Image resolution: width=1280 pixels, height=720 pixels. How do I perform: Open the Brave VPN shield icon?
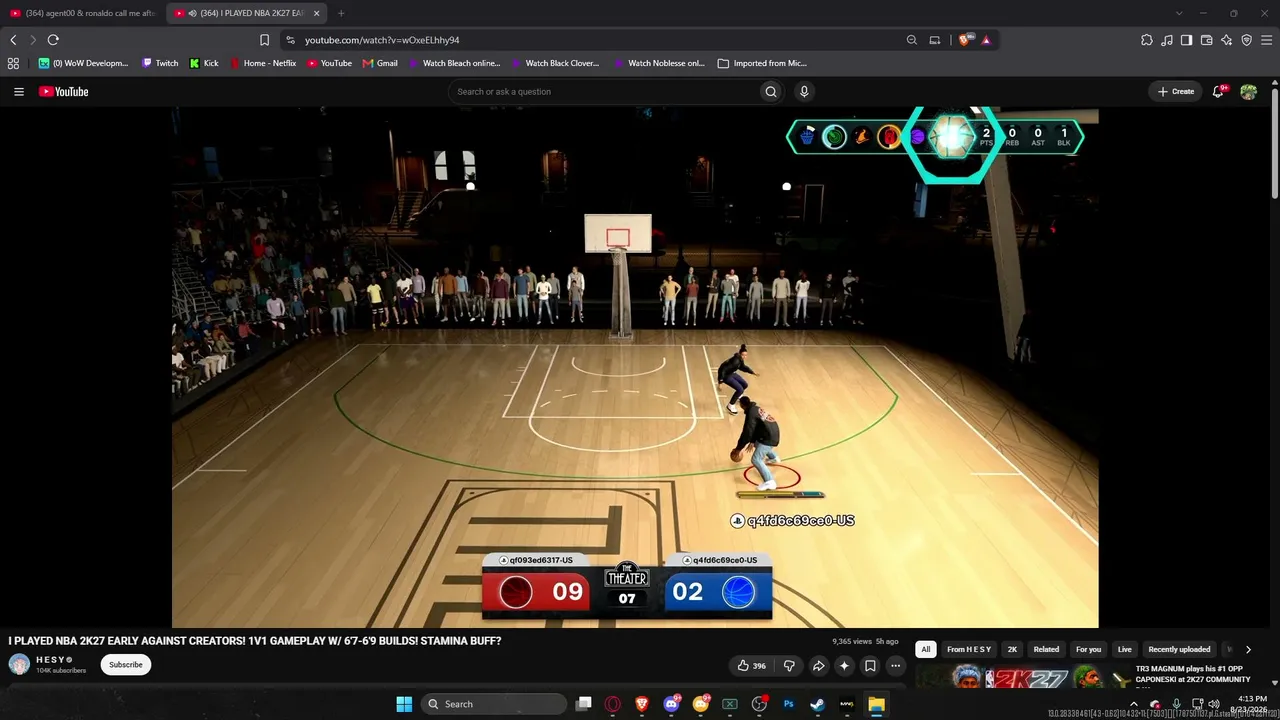[x=1246, y=40]
